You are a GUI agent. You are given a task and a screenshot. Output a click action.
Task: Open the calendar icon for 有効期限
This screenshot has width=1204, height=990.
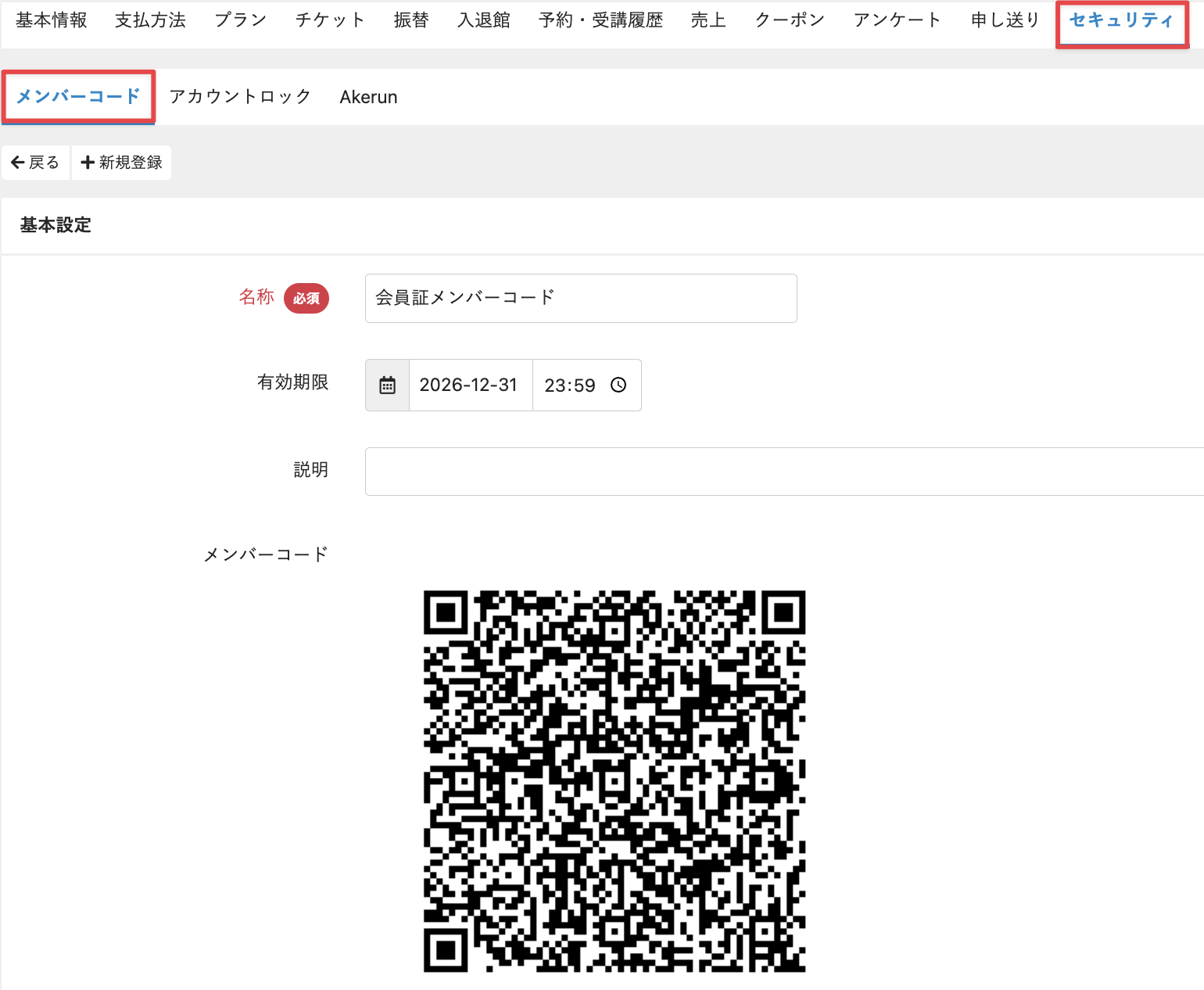(388, 385)
